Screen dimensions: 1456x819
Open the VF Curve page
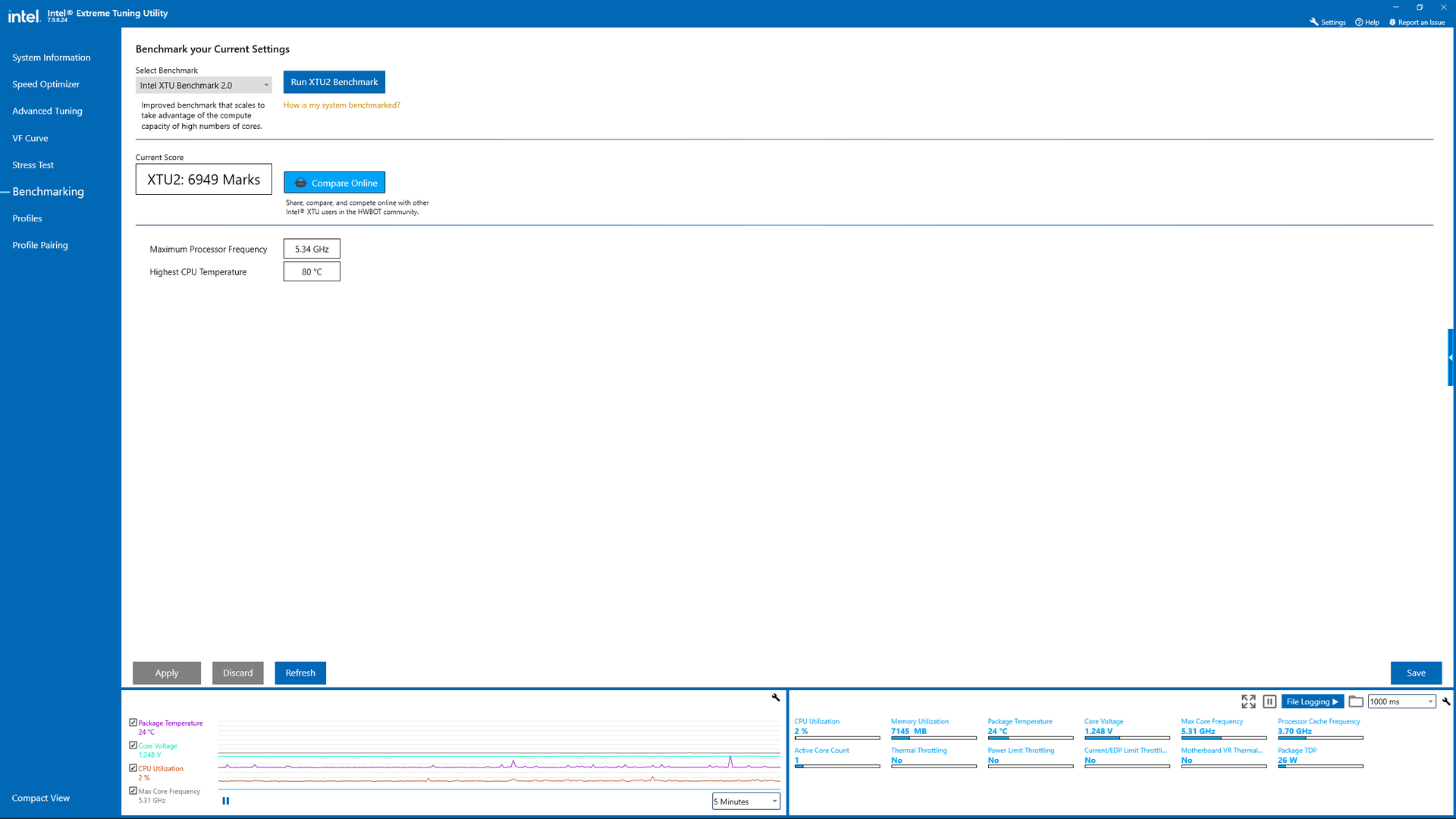[30, 138]
